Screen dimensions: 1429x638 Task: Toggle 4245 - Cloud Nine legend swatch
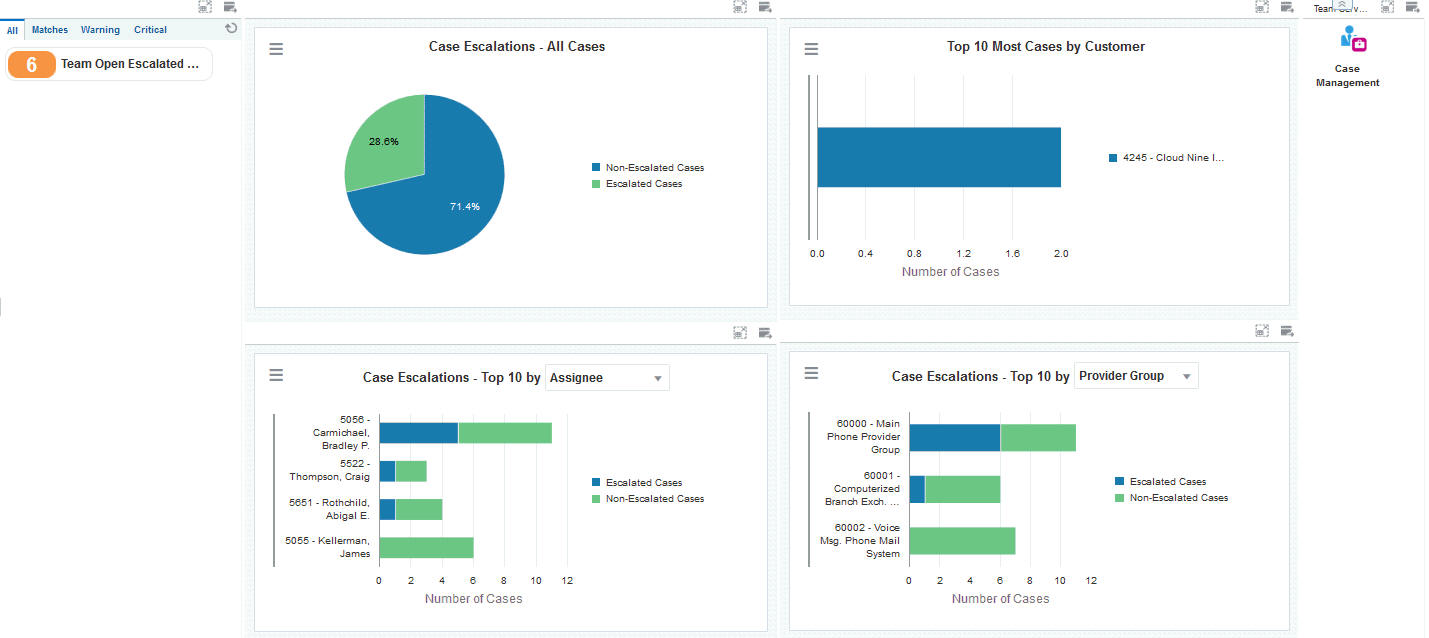click(x=1113, y=158)
